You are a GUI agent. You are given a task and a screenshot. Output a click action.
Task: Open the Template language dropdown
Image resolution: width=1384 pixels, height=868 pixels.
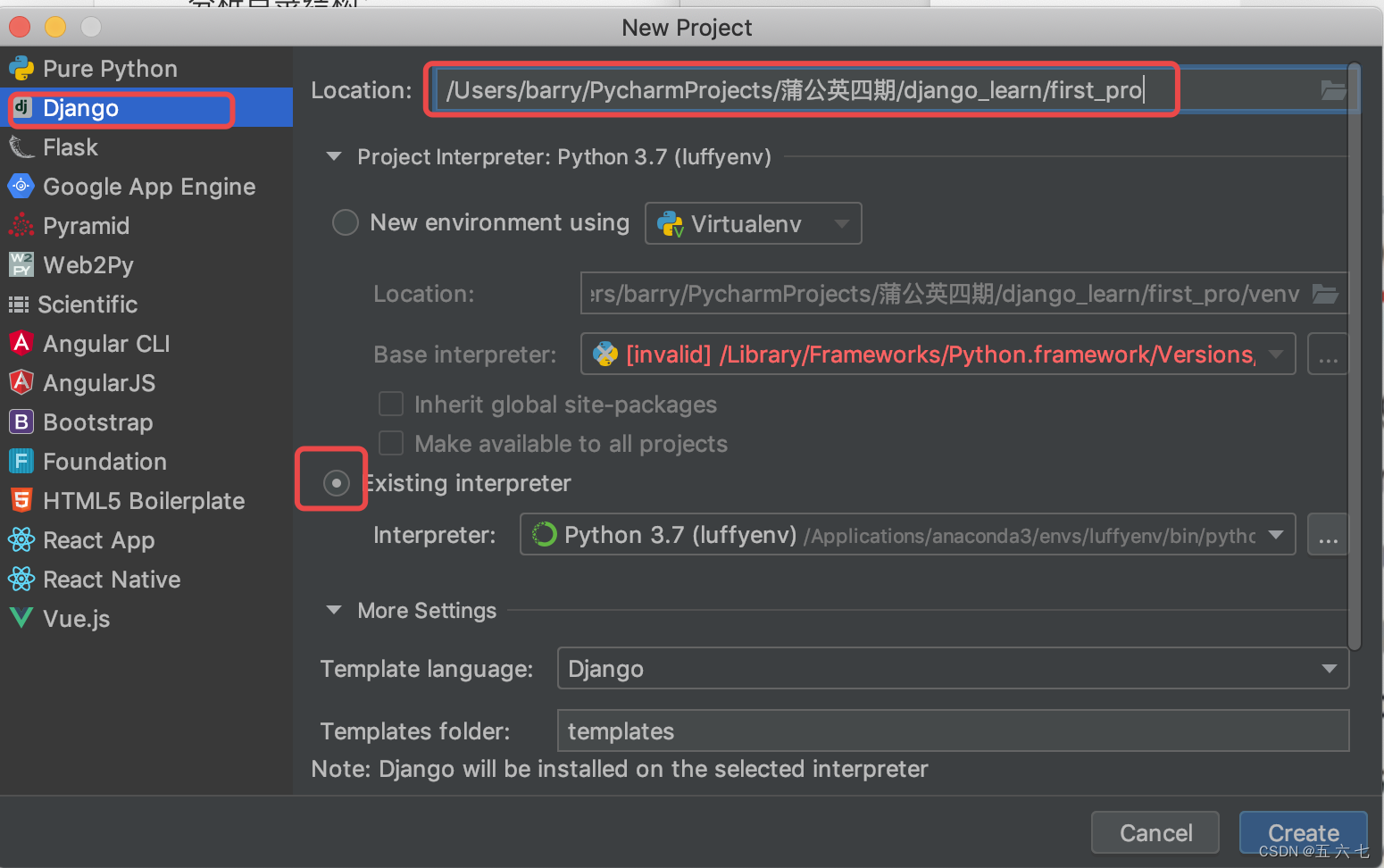click(x=953, y=668)
